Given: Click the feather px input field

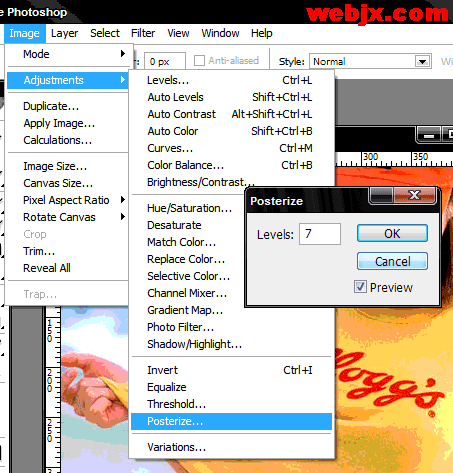Looking at the screenshot, I should point(165,61).
